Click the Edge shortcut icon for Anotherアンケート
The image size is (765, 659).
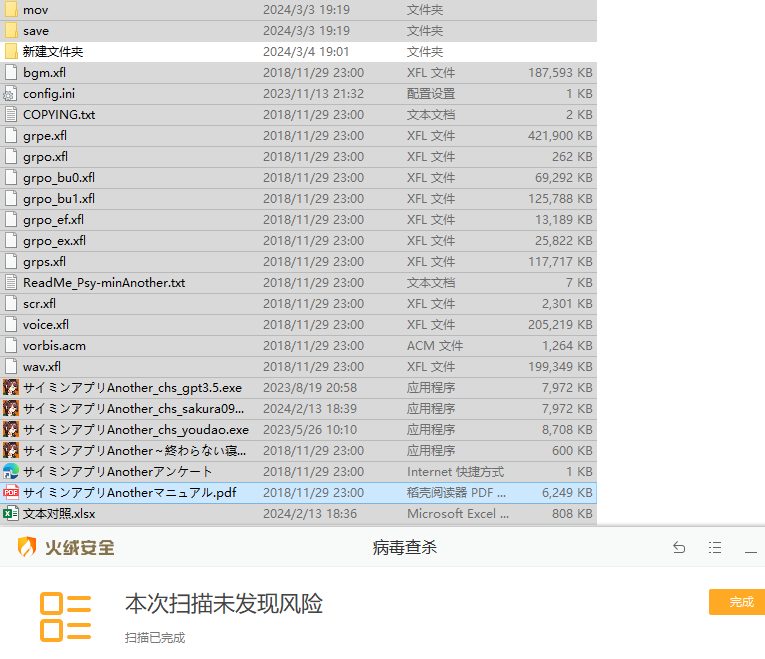(11, 471)
